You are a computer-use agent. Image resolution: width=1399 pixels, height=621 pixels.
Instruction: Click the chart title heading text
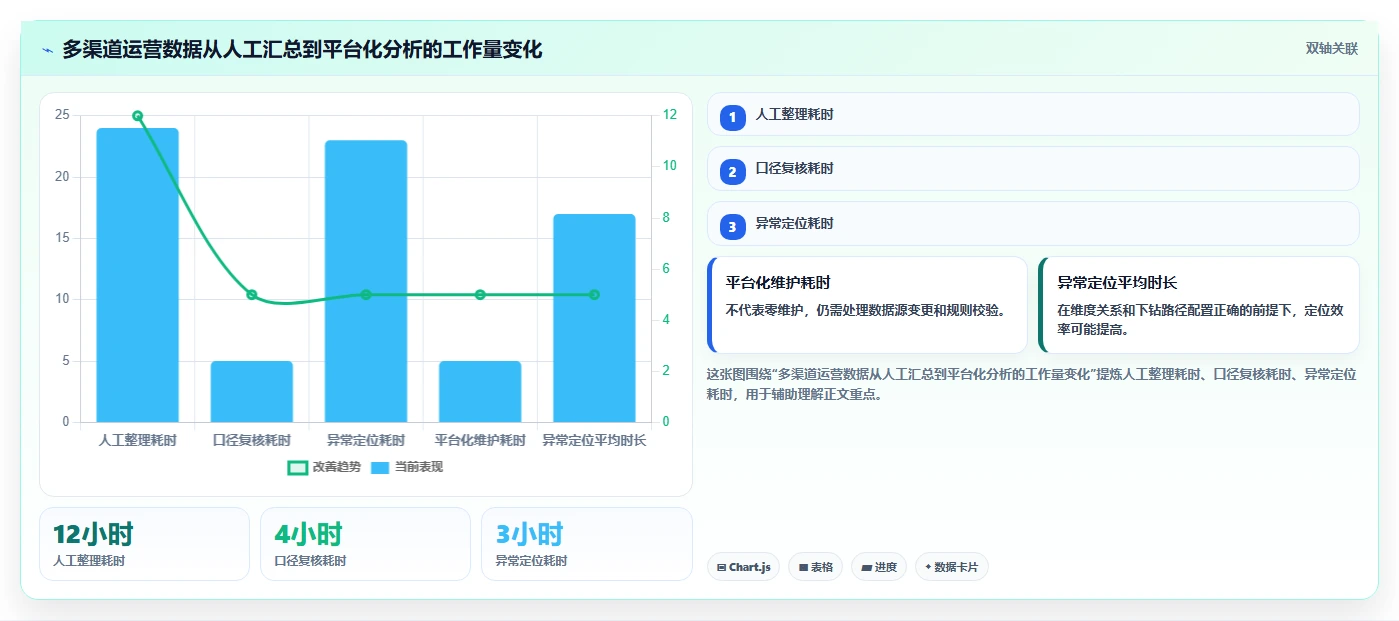[302, 49]
